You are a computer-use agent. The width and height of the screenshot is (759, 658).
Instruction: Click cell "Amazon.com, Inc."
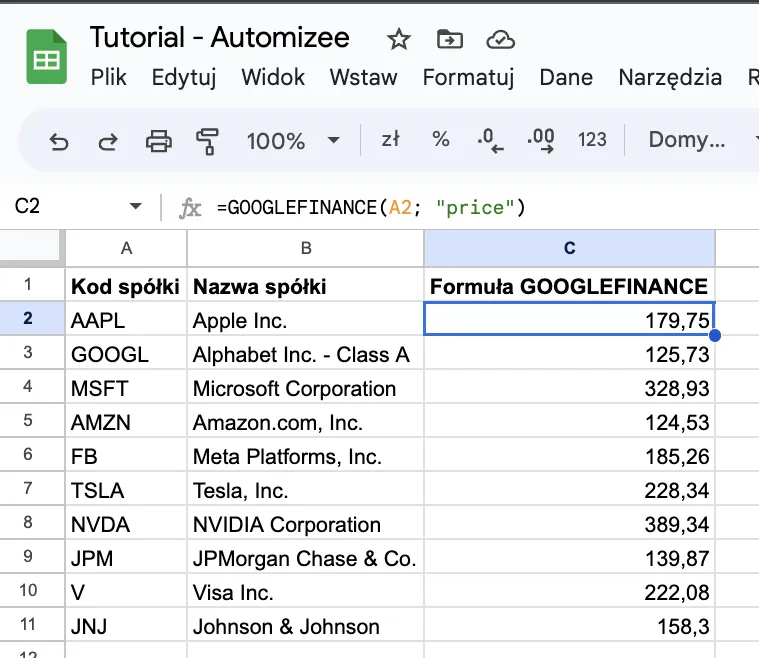point(305,420)
